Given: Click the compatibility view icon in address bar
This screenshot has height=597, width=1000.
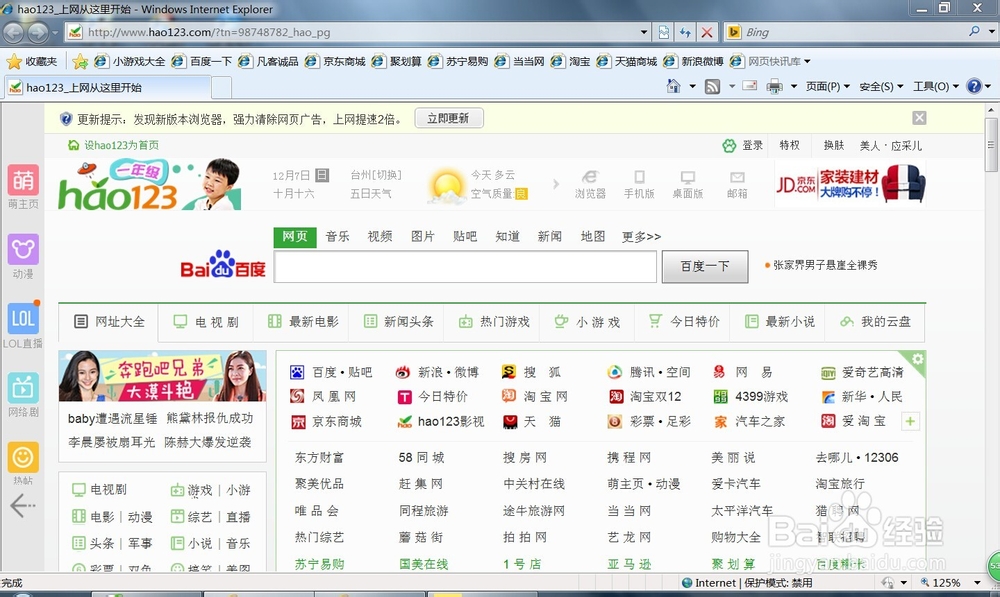Looking at the screenshot, I should pos(664,32).
